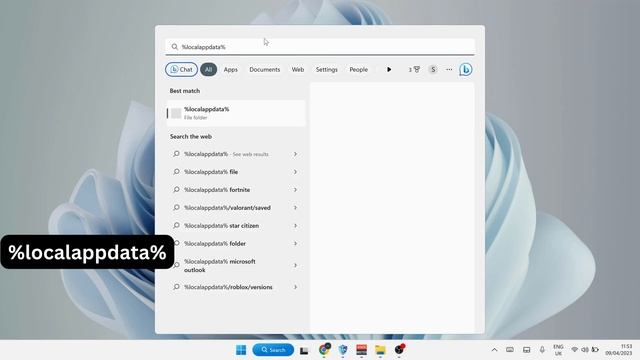Switch to the People filter

(x=358, y=69)
